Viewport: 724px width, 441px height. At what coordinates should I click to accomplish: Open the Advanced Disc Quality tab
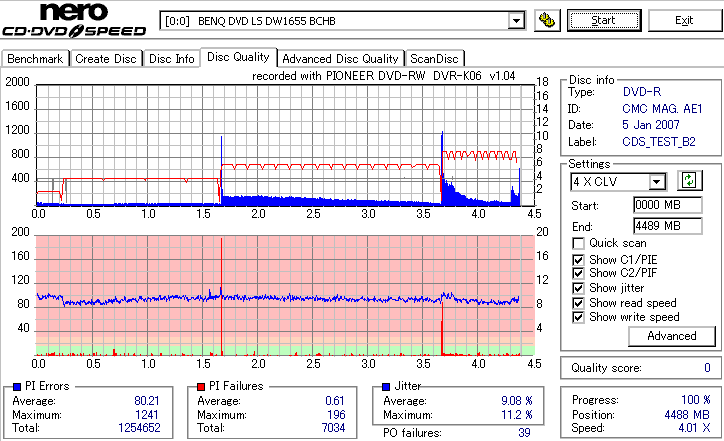click(340, 59)
